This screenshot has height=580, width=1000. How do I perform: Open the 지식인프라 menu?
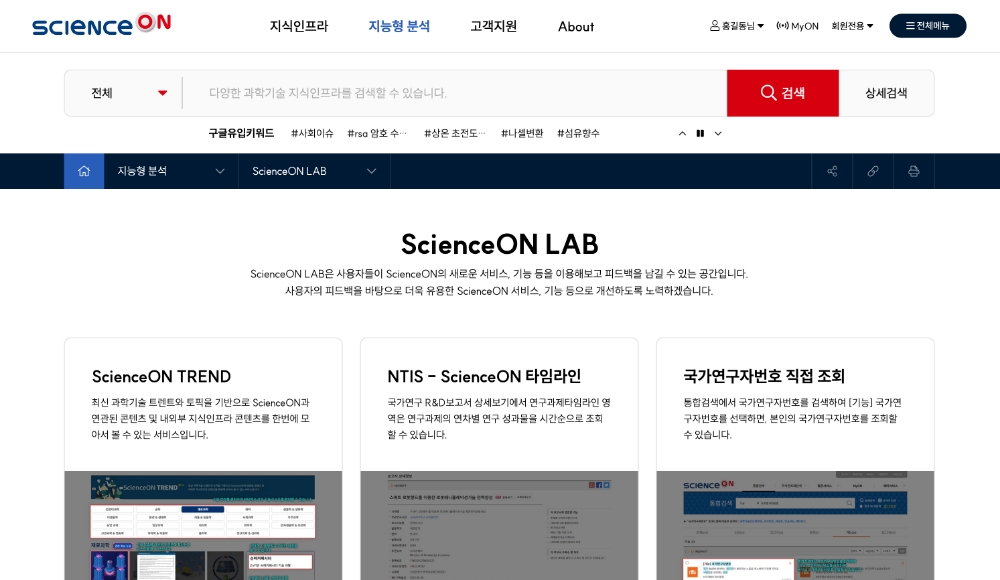pyautogui.click(x=298, y=26)
